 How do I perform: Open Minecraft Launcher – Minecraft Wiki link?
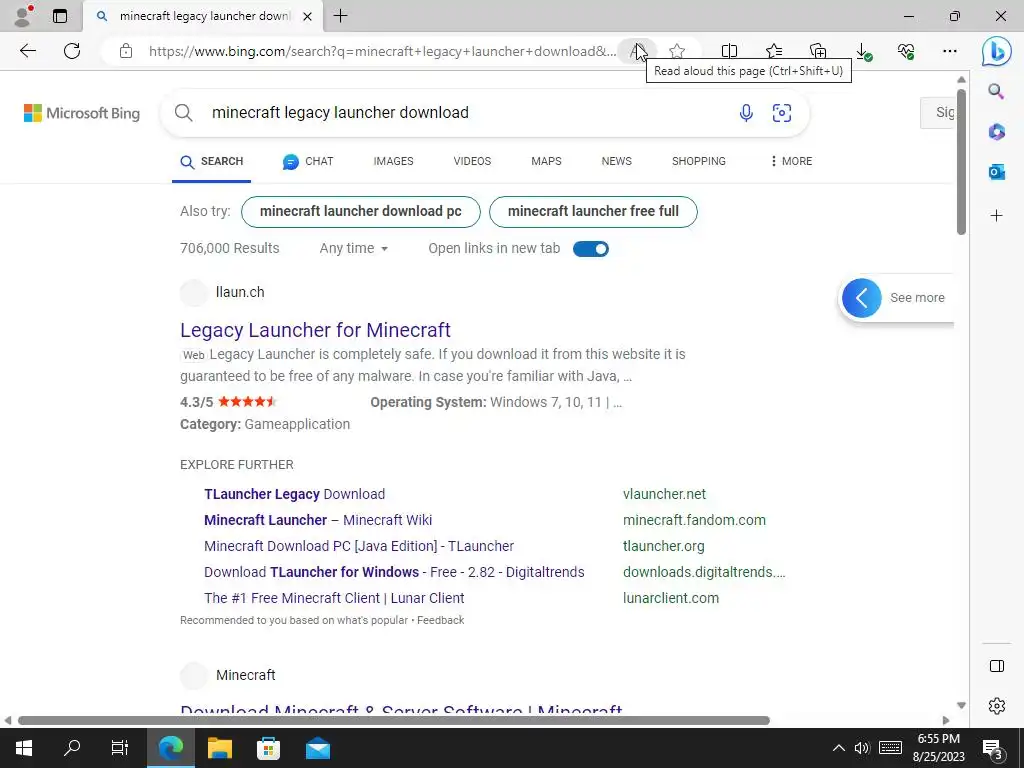318,520
